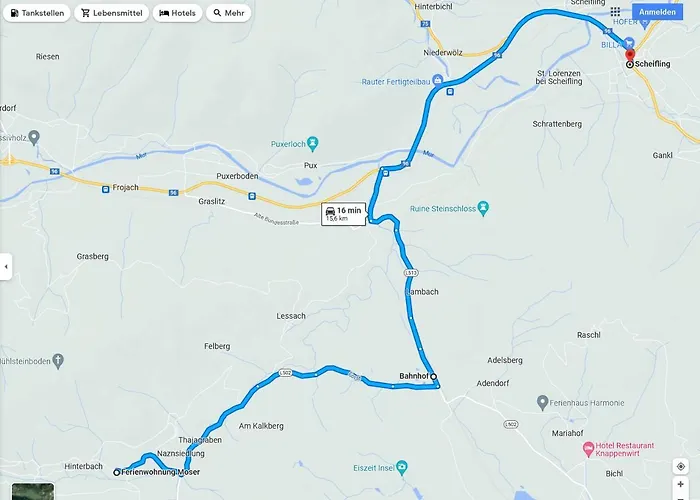Image resolution: width=700 pixels, height=500 pixels.
Task: Expand the collapsed side panel arrow
Action: 6,267
